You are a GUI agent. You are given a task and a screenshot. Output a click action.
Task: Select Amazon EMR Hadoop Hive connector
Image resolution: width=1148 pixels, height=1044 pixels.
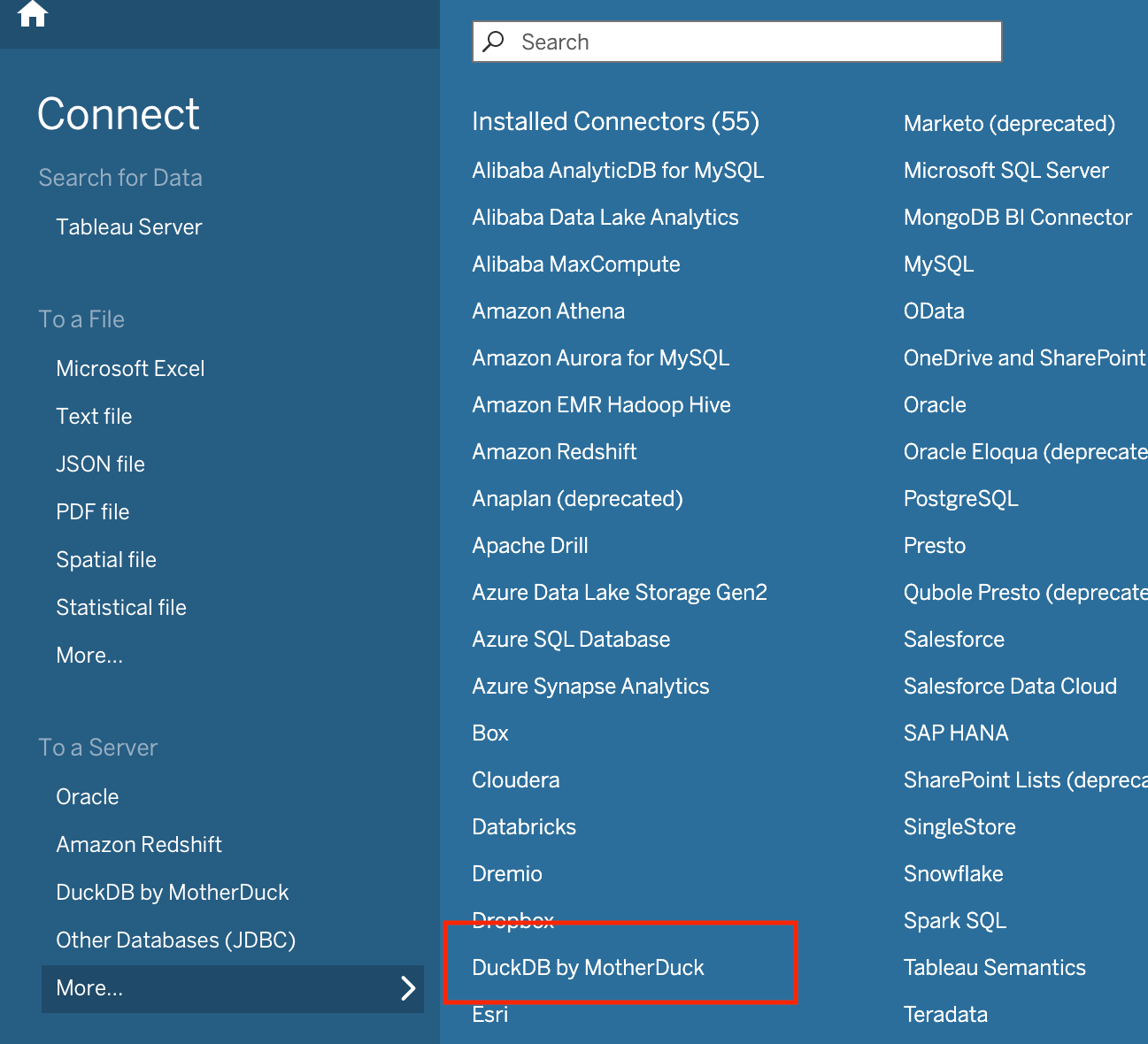click(x=602, y=405)
